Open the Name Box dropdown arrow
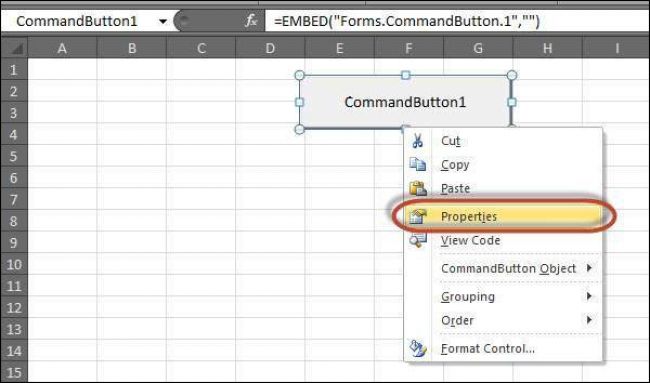This screenshot has width=650, height=383. click(x=163, y=21)
